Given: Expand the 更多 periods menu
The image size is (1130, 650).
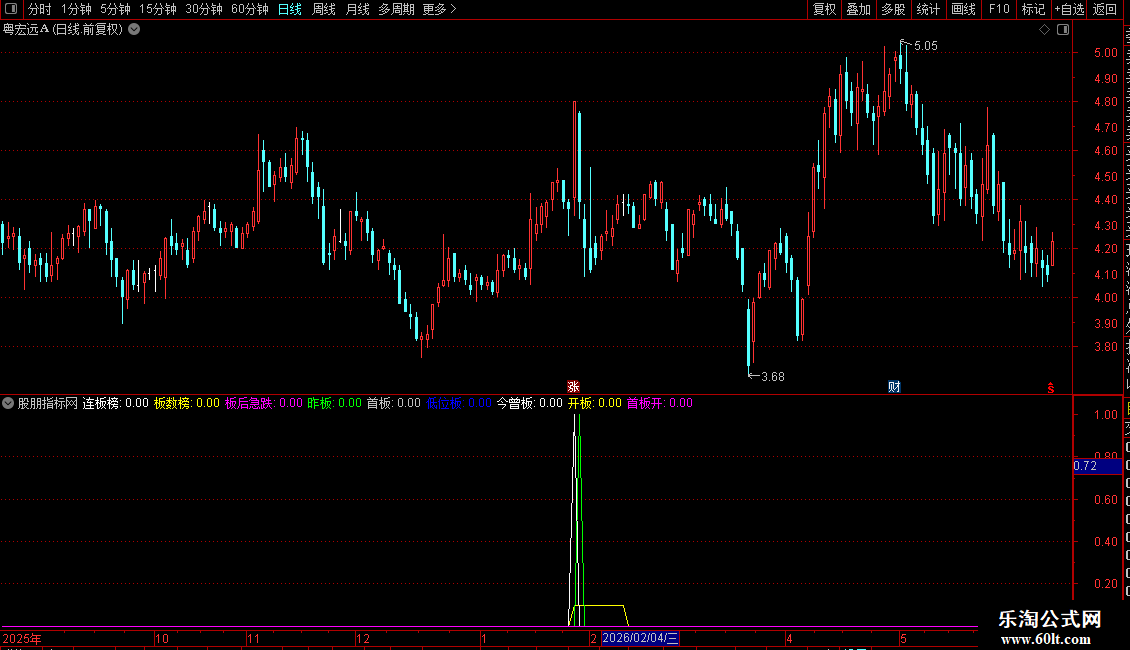Looking at the screenshot, I should point(440,9).
